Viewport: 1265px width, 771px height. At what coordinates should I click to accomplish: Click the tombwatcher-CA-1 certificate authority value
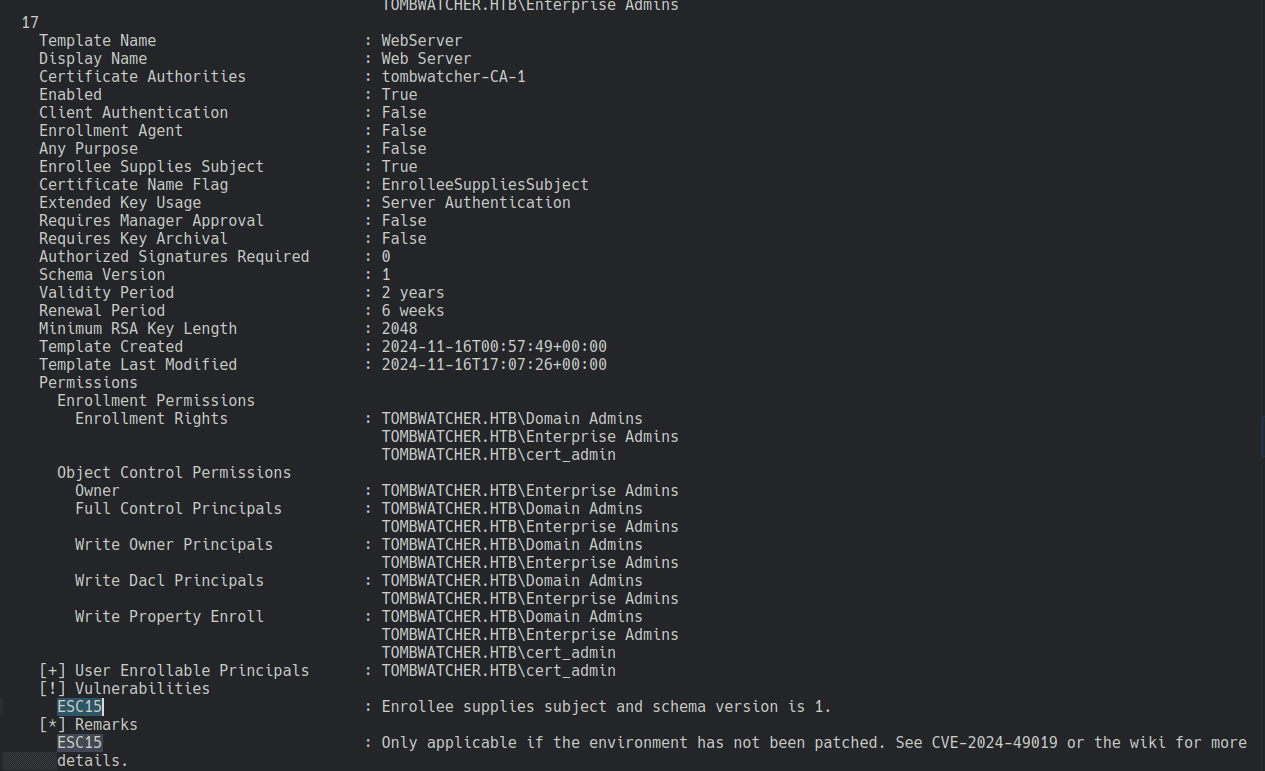coord(453,77)
